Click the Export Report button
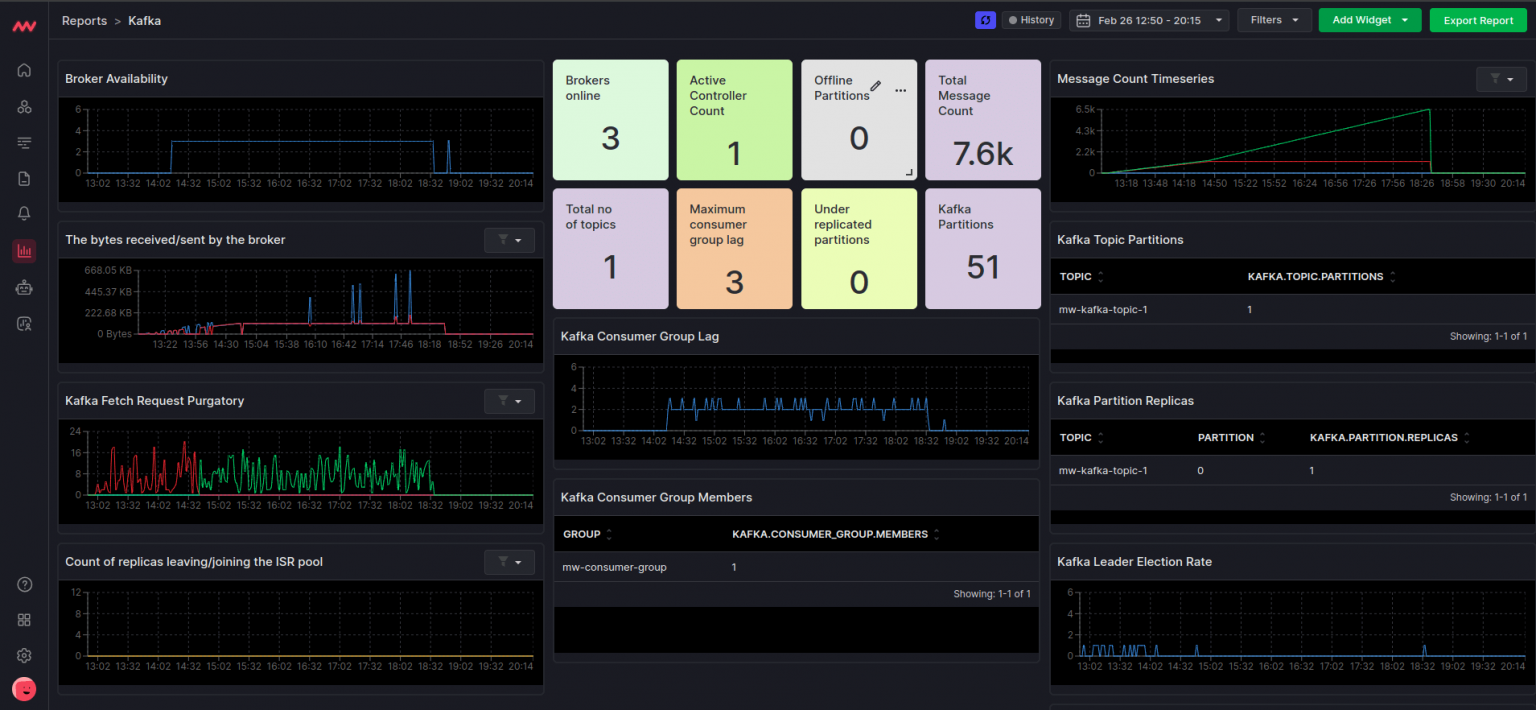The width and height of the screenshot is (1536, 710). pyautogui.click(x=1477, y=20)
